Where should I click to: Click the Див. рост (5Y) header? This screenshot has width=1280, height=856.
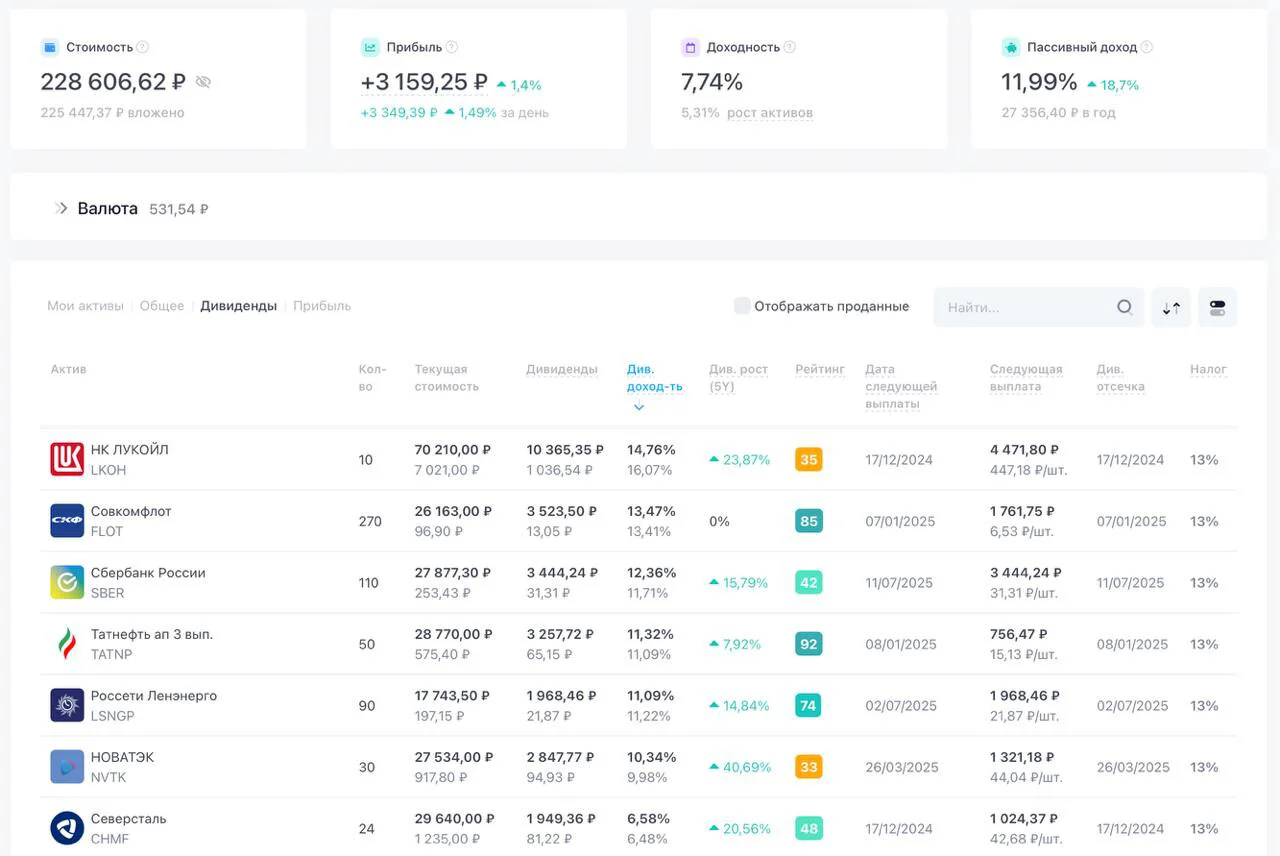tap(738, 378)
